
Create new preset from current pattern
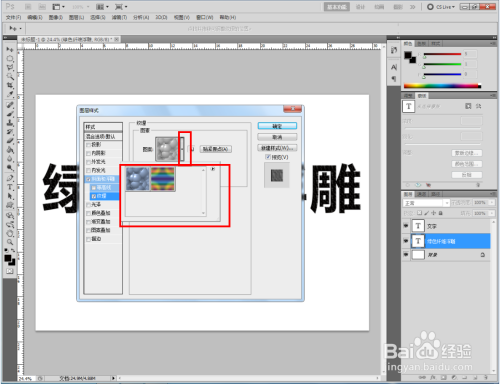click(x=191, y=149)
